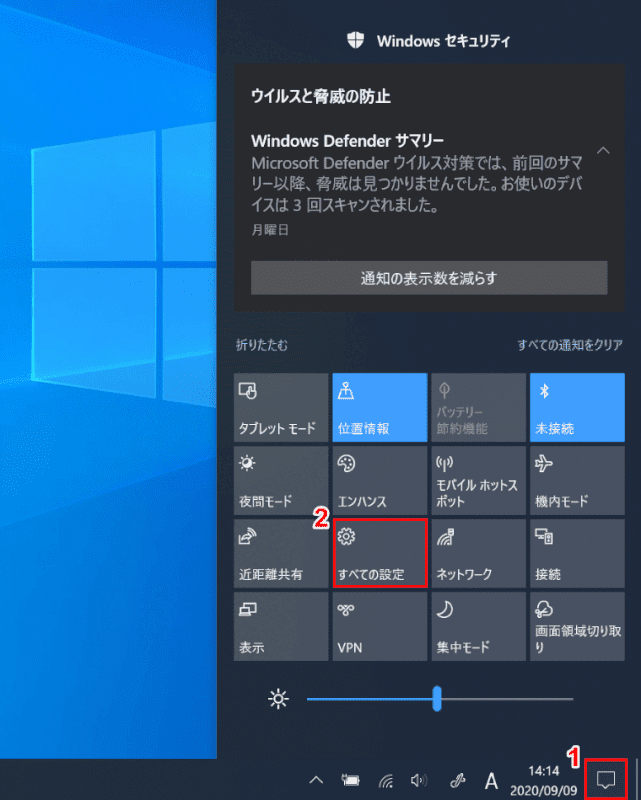Click the battery icon in system tray
The height and width of the screenshot is (800, 641).
(351, 780)
